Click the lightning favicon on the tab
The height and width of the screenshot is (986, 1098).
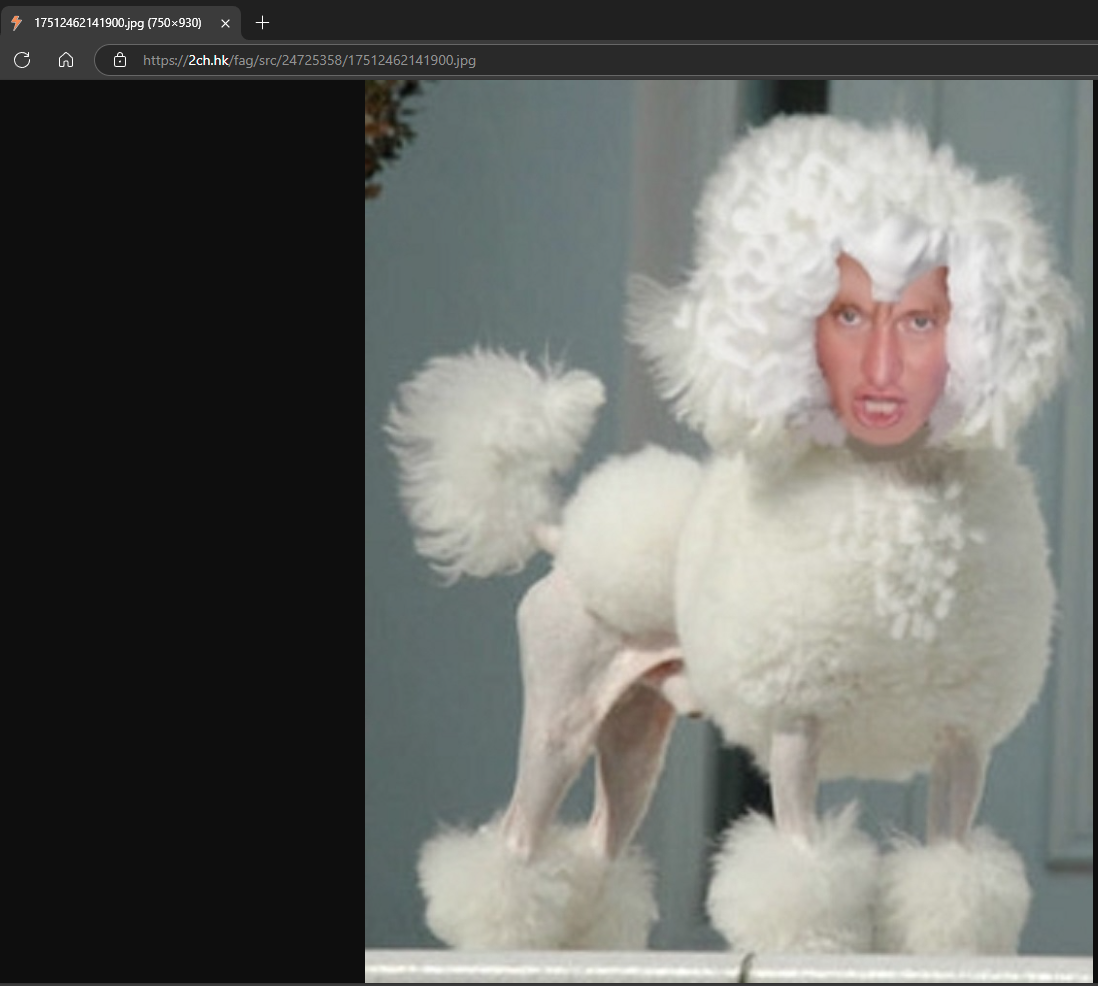pos(17,22)
